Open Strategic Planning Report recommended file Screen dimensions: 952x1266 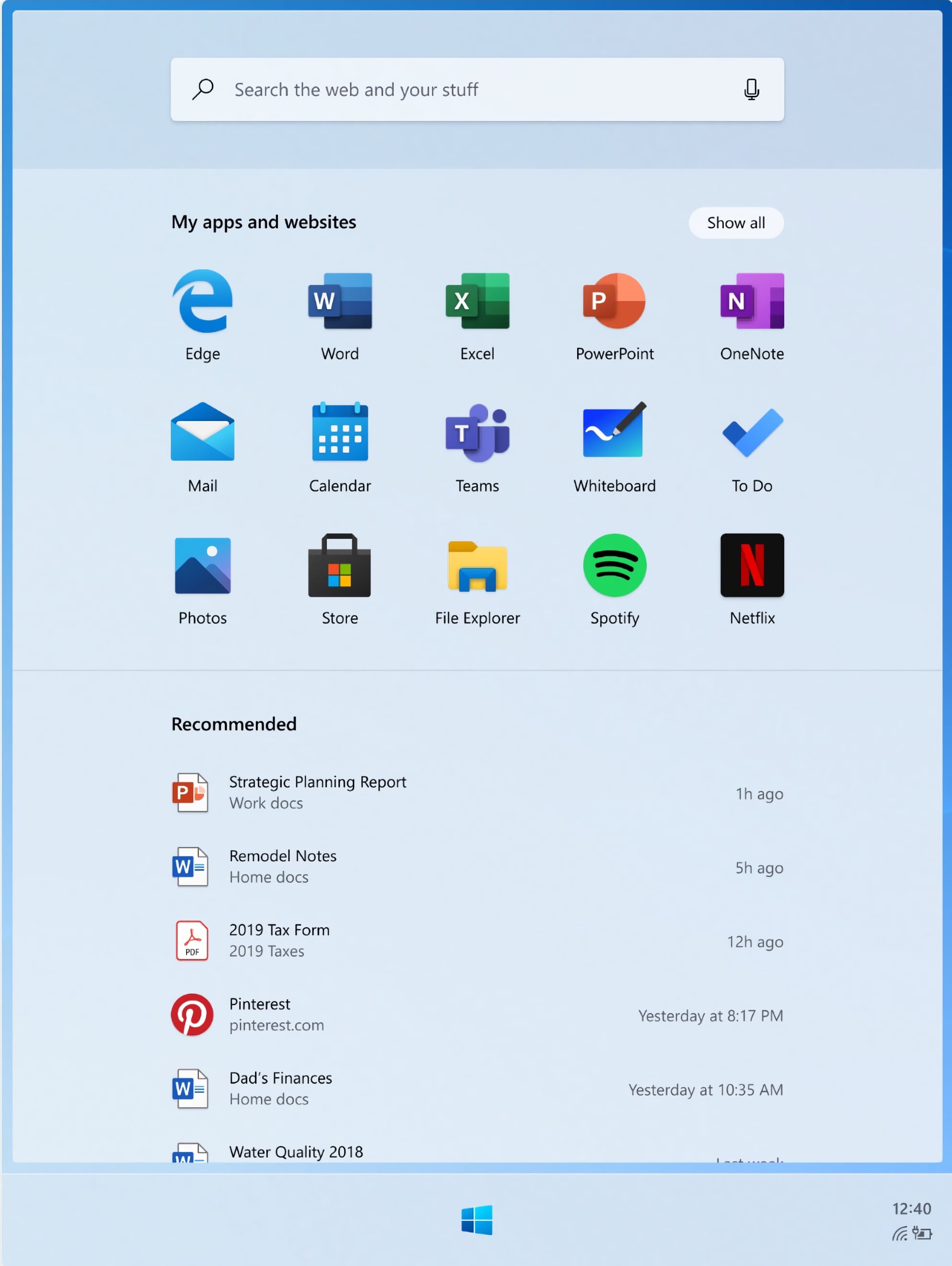tap(317, 793)
